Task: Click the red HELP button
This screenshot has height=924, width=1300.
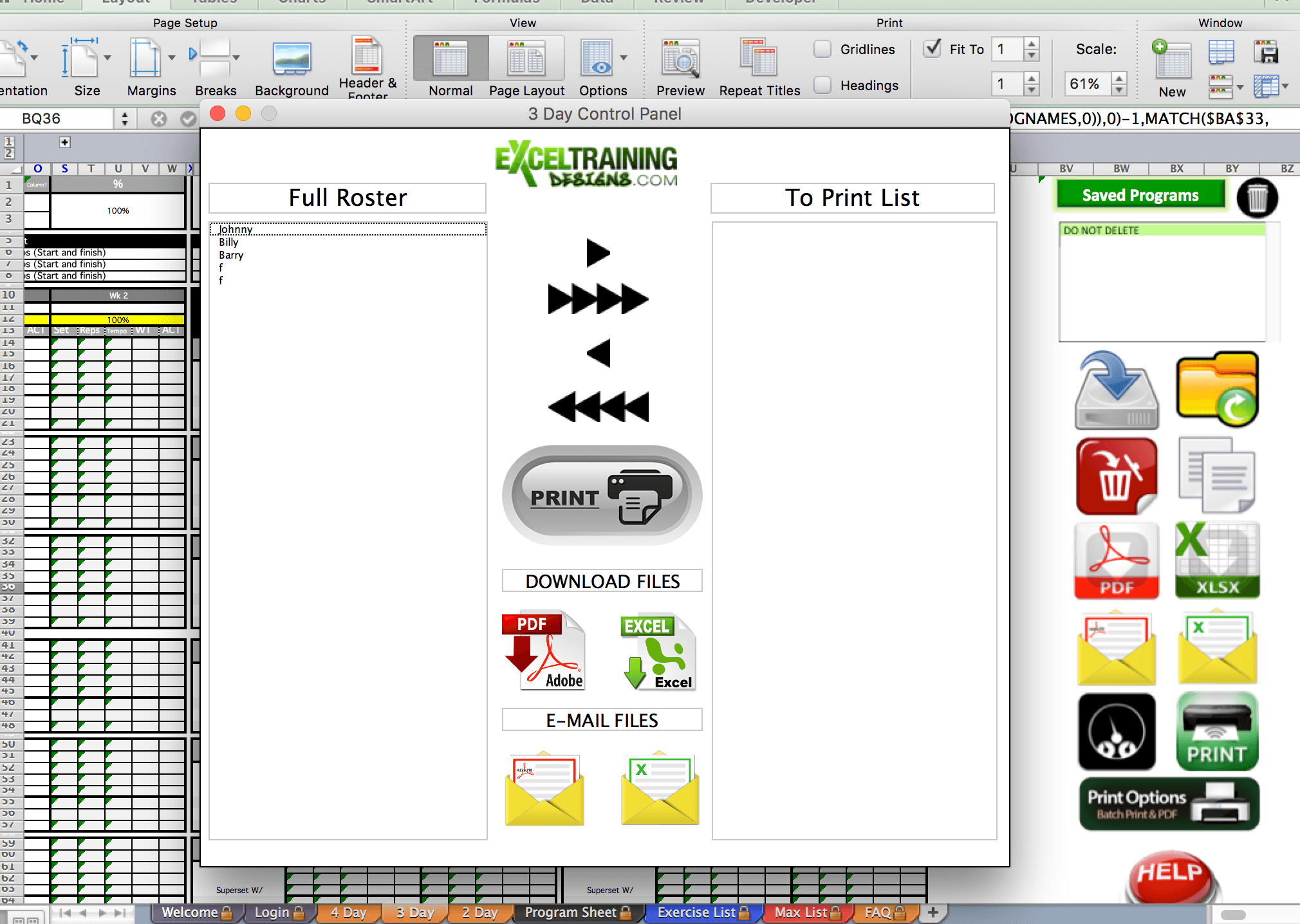Action: coord(1171,876)
